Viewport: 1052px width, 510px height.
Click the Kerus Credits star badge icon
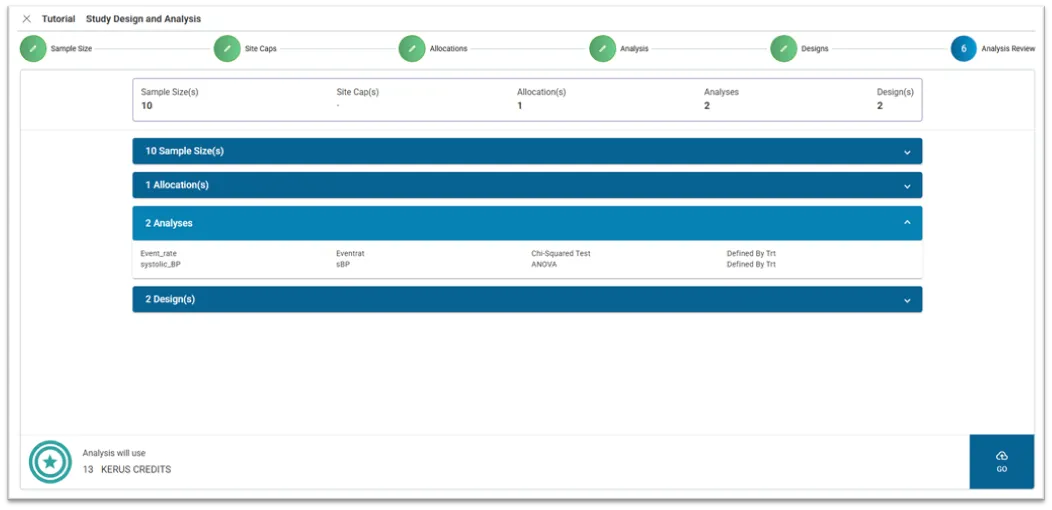(50, 462)
